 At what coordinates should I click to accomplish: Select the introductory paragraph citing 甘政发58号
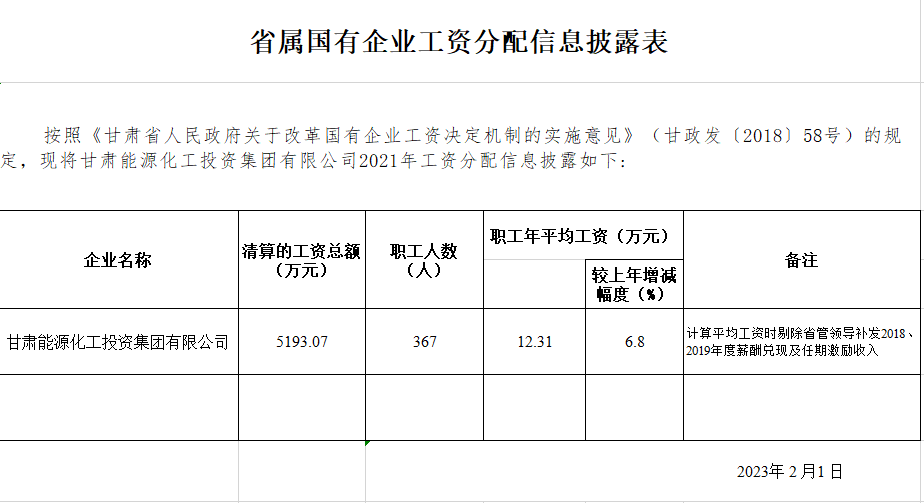coord(460,147)
